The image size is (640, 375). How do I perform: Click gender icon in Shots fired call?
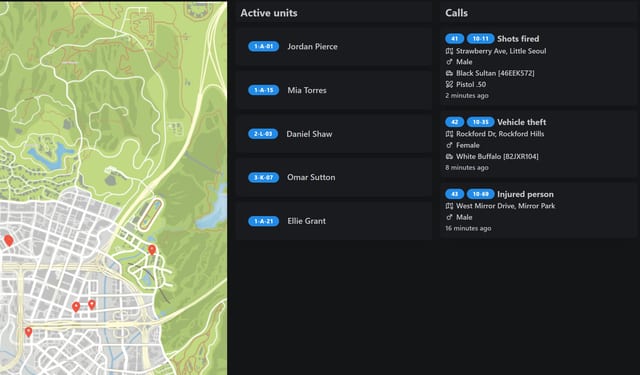click(x=449, y=62)
